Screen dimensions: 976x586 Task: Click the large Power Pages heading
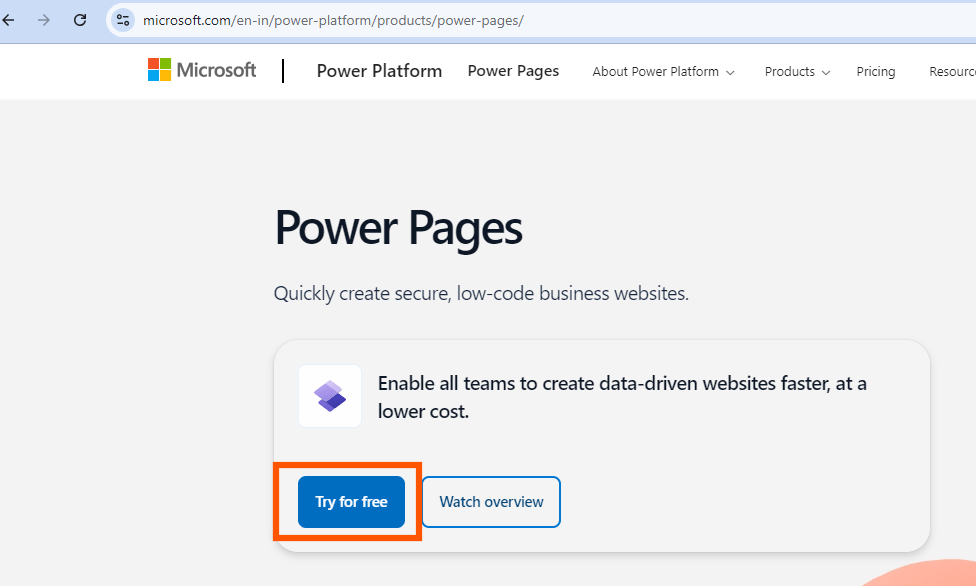[398, 228]
